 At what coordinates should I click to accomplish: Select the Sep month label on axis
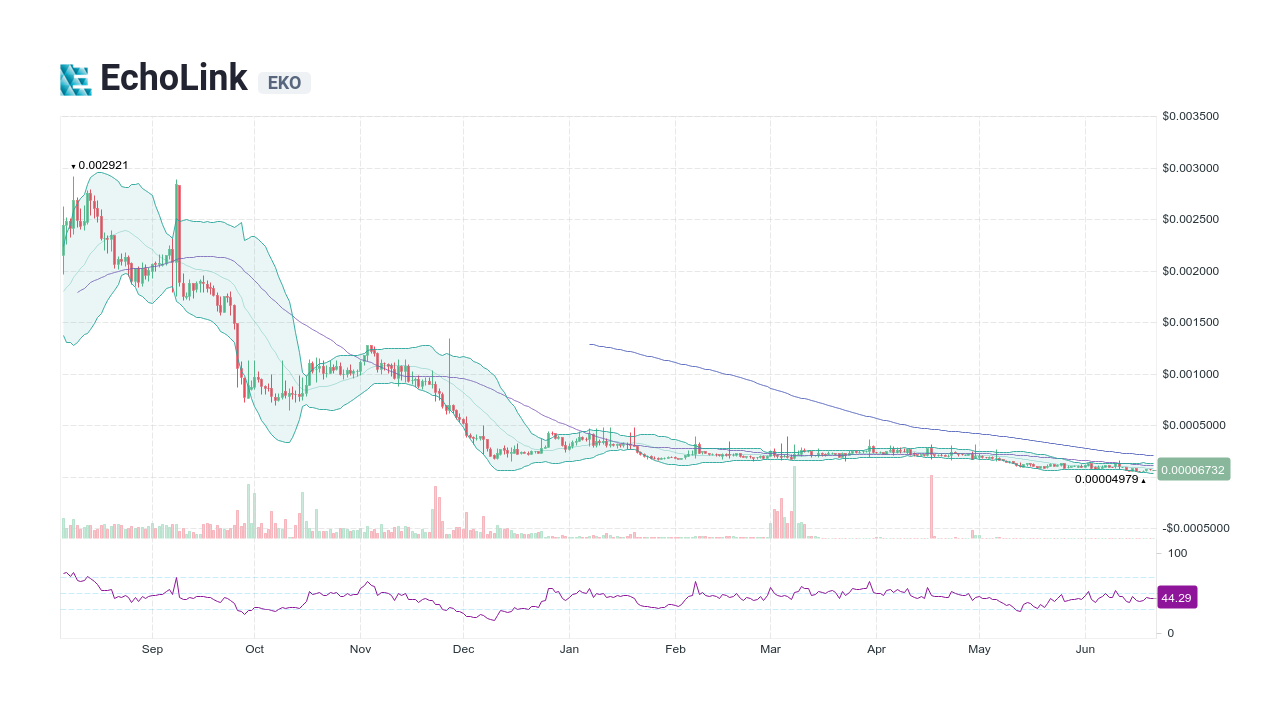click(152, 649)
